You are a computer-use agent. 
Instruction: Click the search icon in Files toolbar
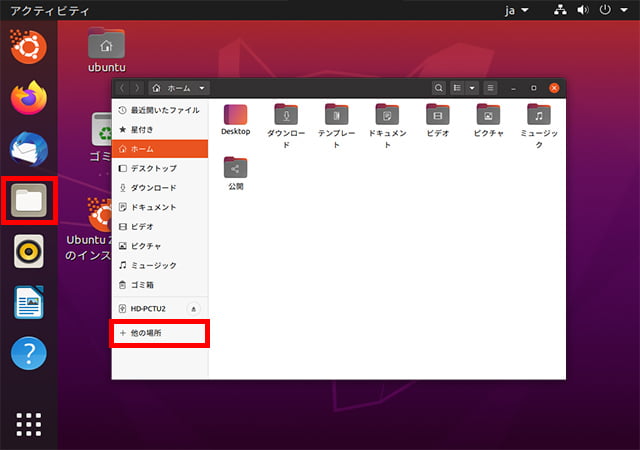[439, 88]
